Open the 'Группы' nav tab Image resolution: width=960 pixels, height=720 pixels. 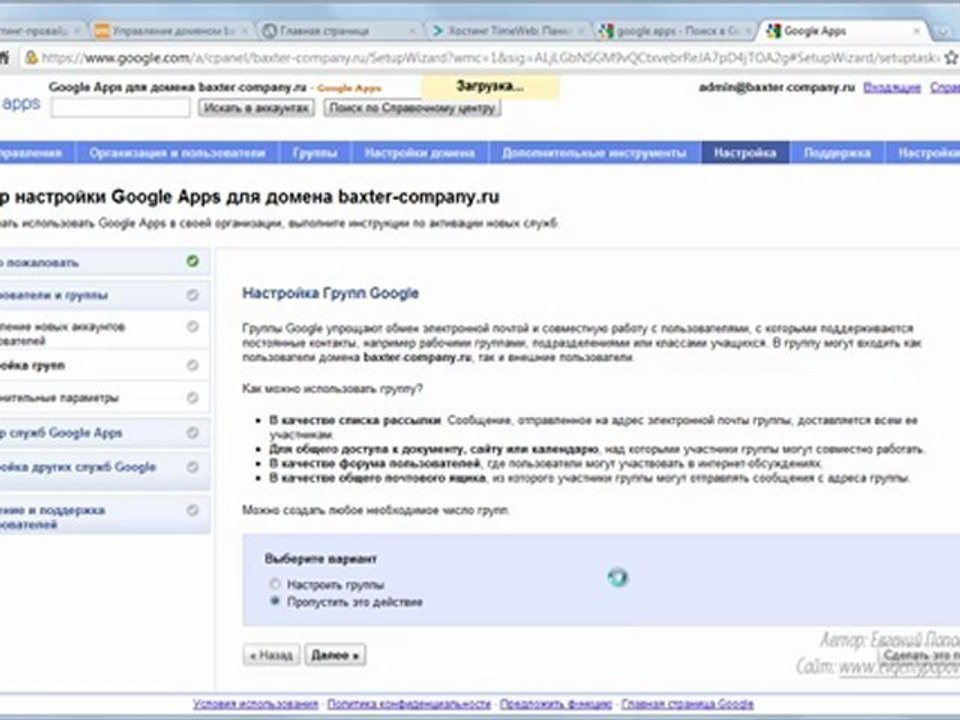pos(315,152)
